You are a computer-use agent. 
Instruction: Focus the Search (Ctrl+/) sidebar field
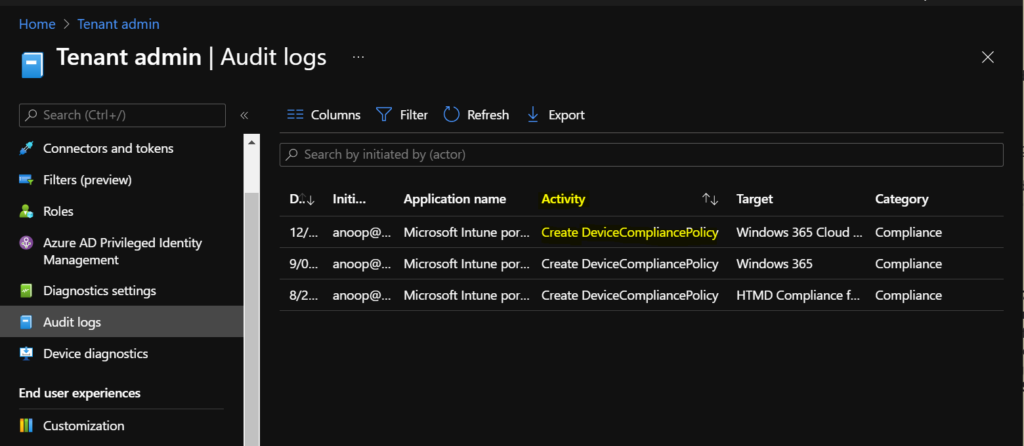122,115
